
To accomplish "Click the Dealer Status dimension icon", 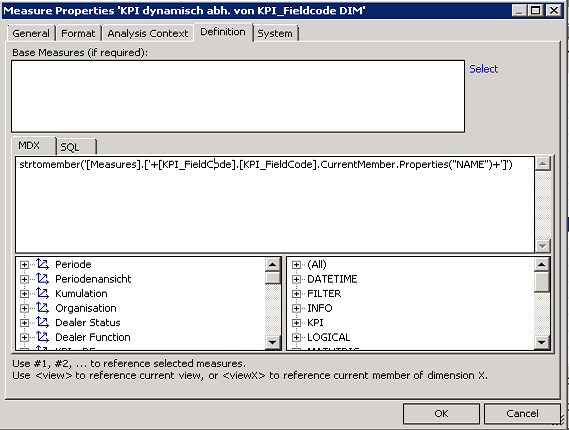I will tap(42, 322).
